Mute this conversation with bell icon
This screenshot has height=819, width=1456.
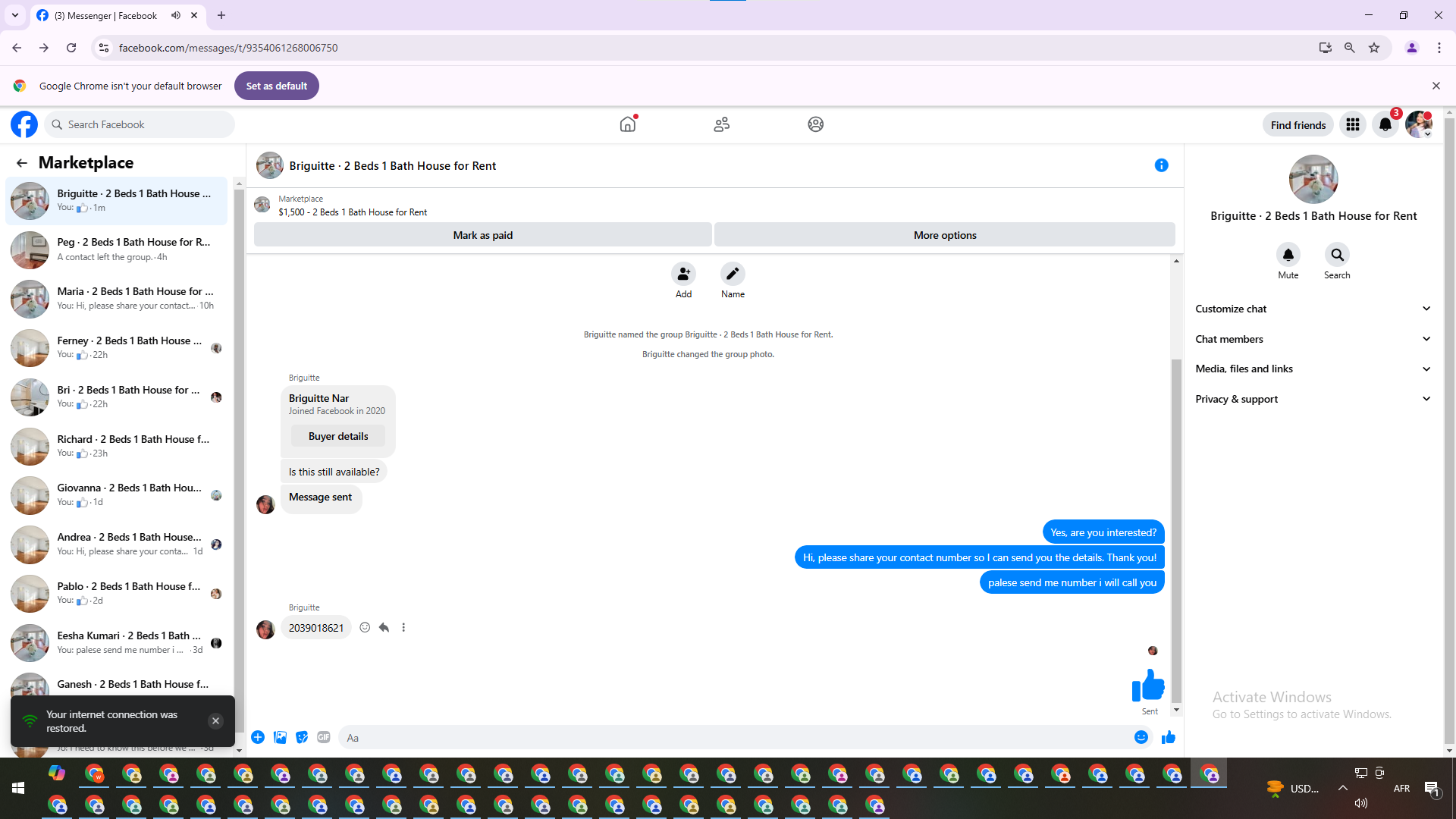[x=1288, y=255]
